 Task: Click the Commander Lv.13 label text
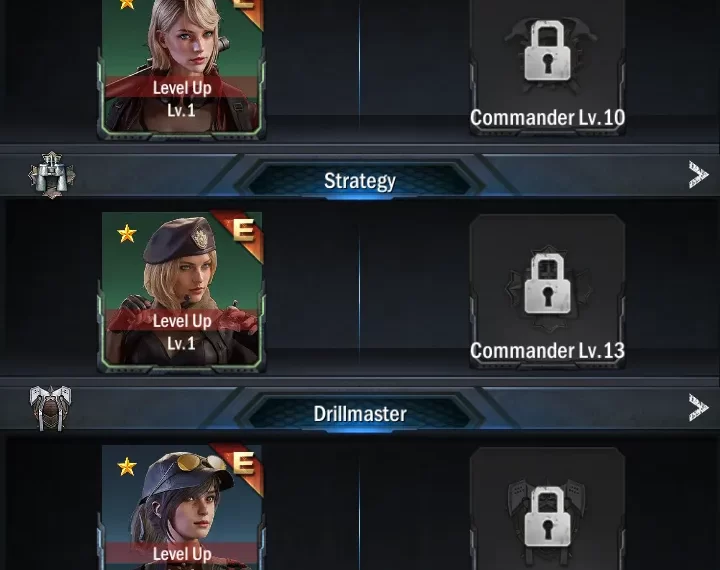547,350
